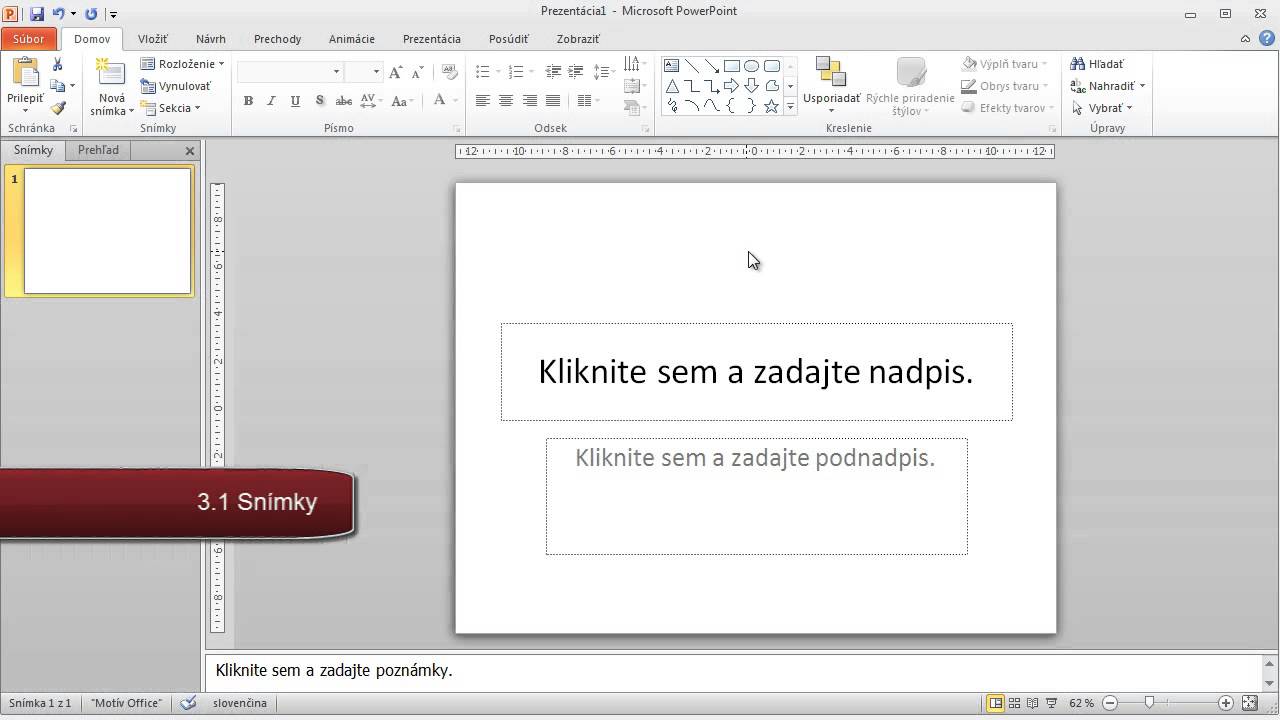Image resolution: width=1280 pixels, height=720 pixels.
Task: Justify text alignment icon
Action: pos(553,101)
